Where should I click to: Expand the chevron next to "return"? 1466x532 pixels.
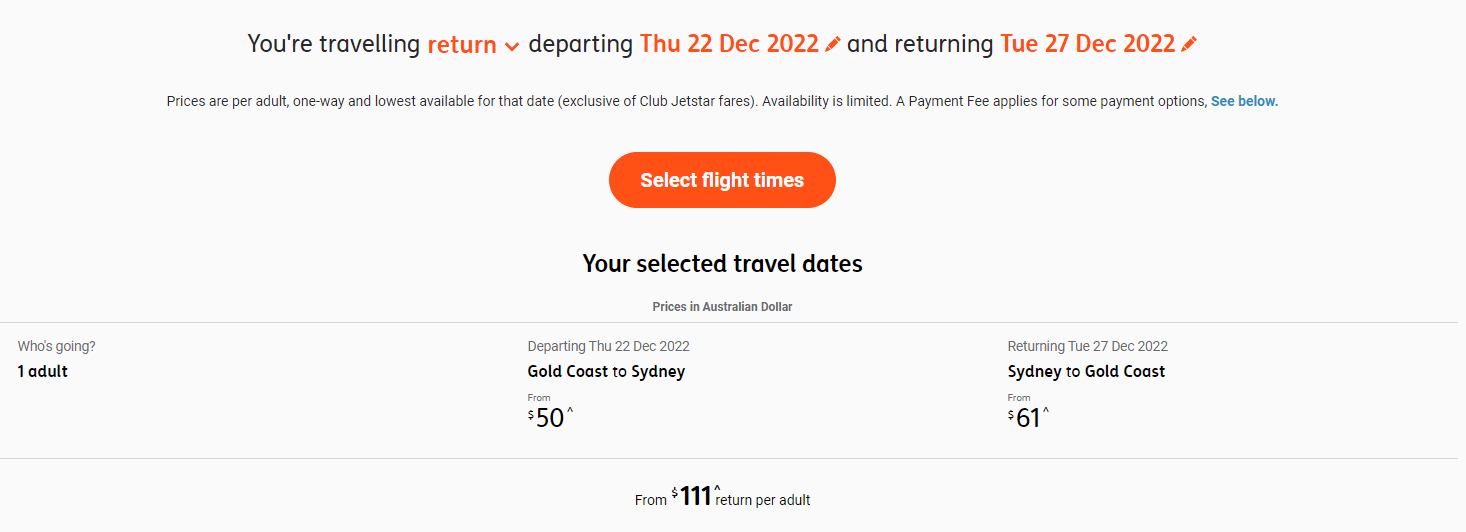click(512, 46)
